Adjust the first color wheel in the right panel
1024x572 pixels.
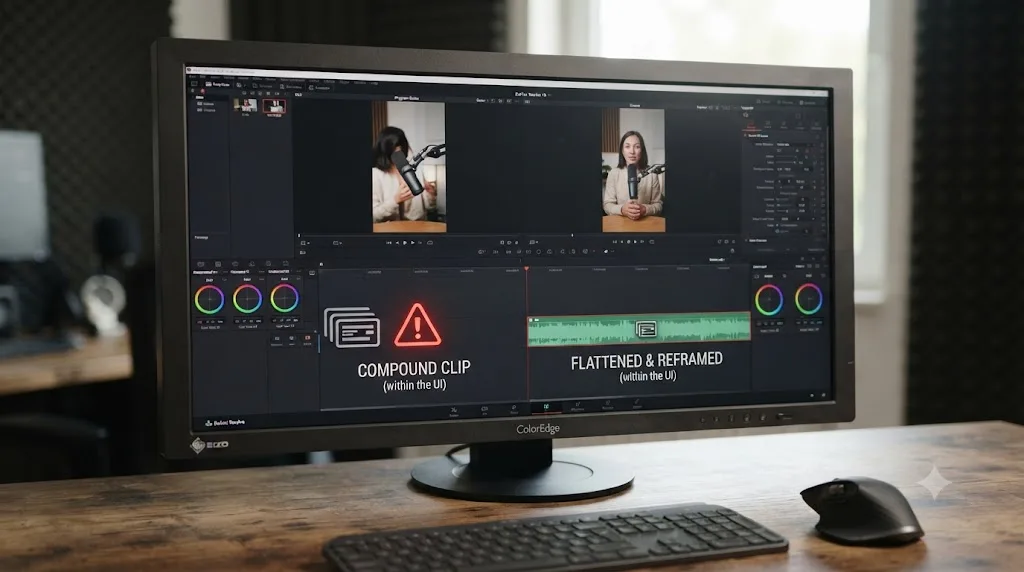[769, 300]
